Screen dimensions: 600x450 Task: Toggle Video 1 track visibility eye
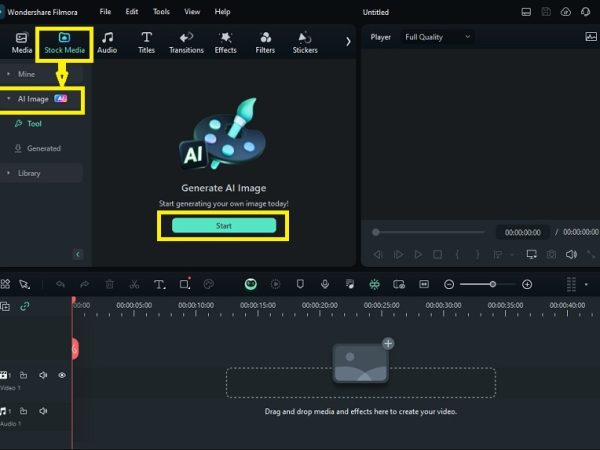pos(62,375)
